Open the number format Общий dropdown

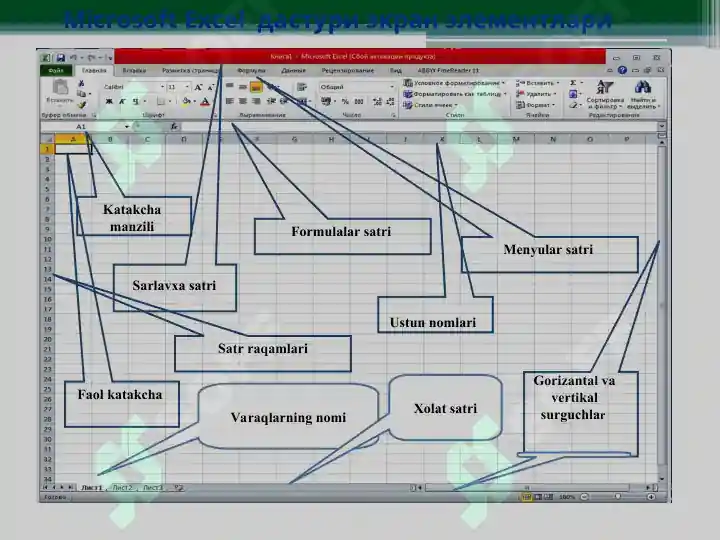coord(392,87)
